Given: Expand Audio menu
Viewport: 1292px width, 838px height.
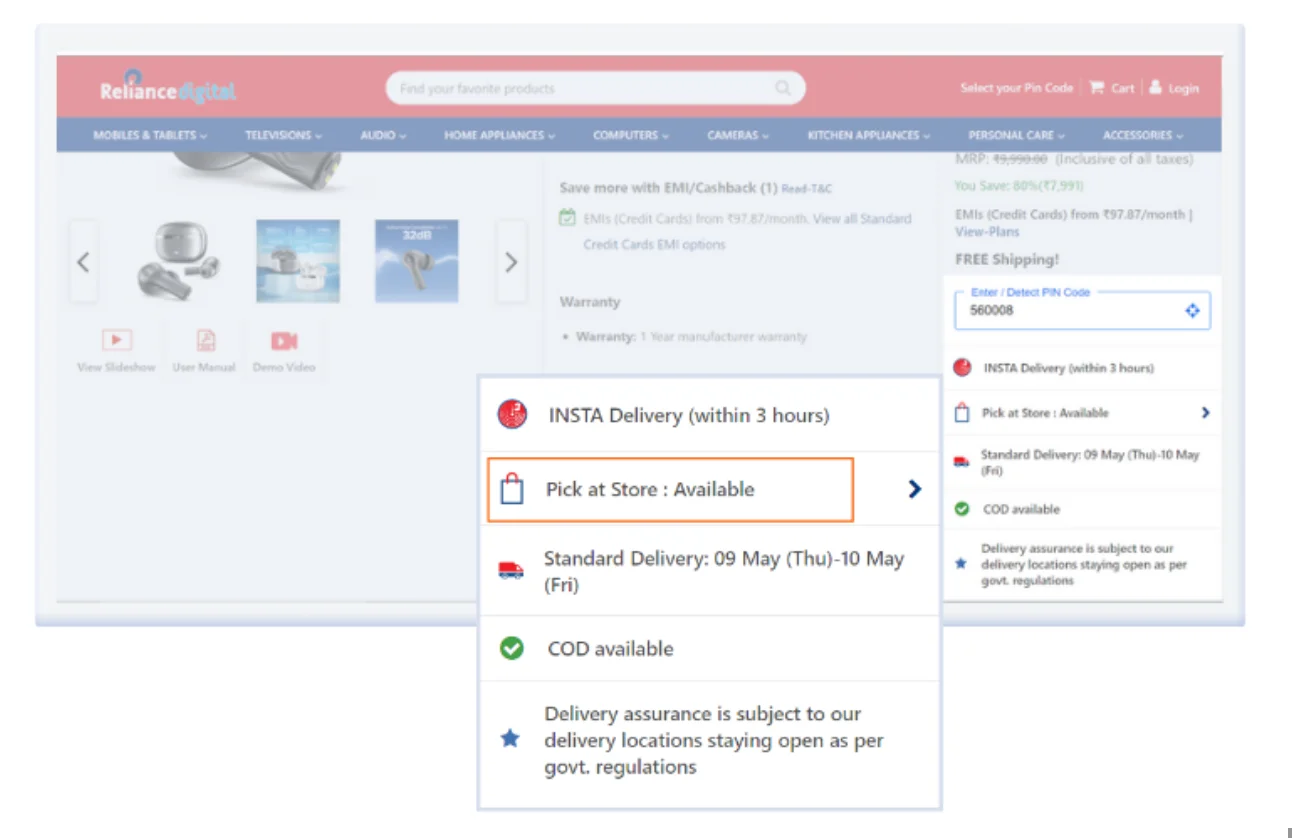Looking at the screenshot, I should pyautogui.click(x=383, y=135).
